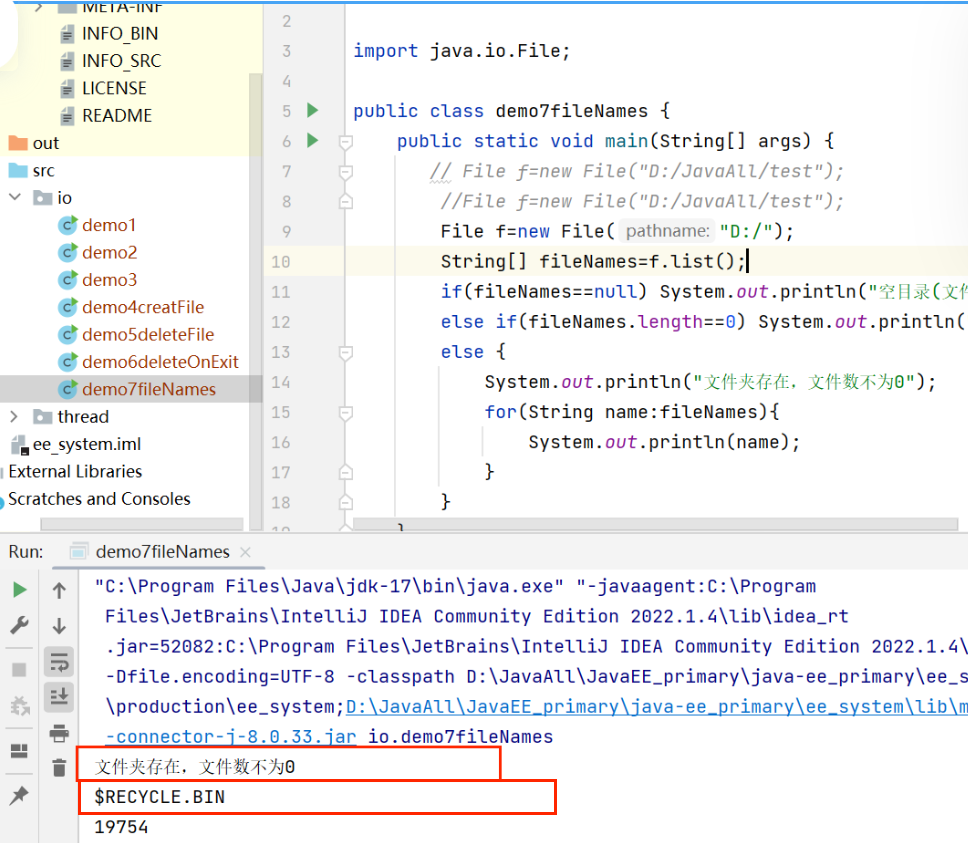Screen dimensions: 968x843
Task: Select demo6deleteOnExit class
Action: point(160,362)
